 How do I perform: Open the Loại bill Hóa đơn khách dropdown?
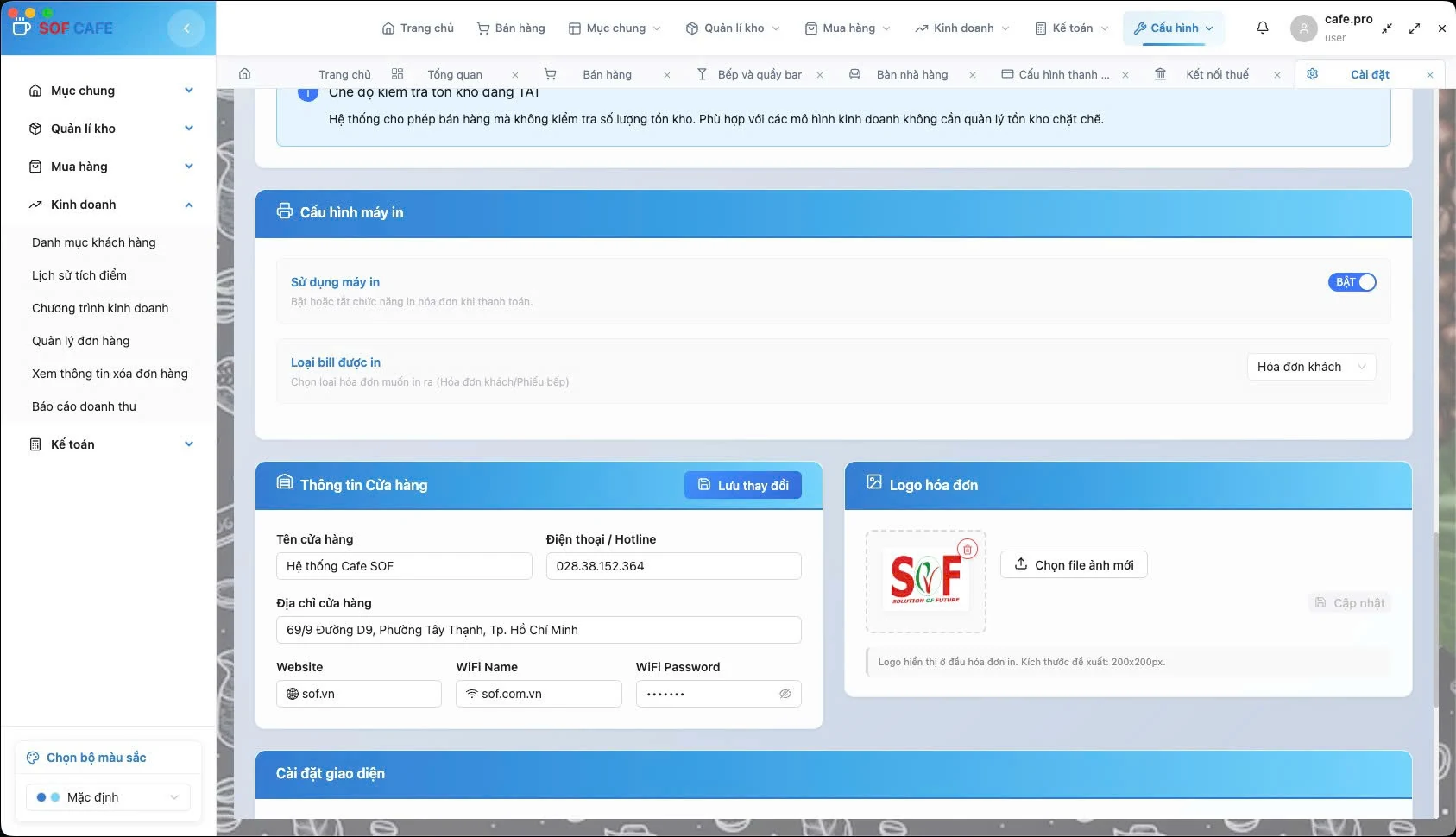(x=1312, y=367)
